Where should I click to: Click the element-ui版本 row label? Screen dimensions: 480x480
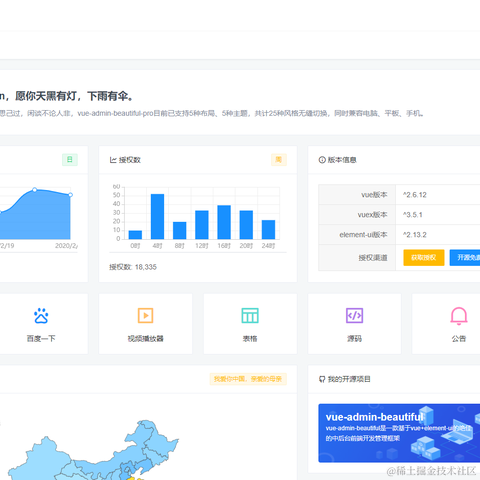click(363, 235)
